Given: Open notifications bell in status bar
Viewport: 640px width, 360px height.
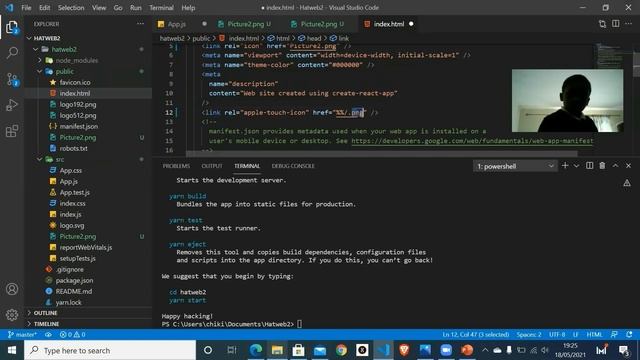Looking at the screenshot, I should 629,334.
